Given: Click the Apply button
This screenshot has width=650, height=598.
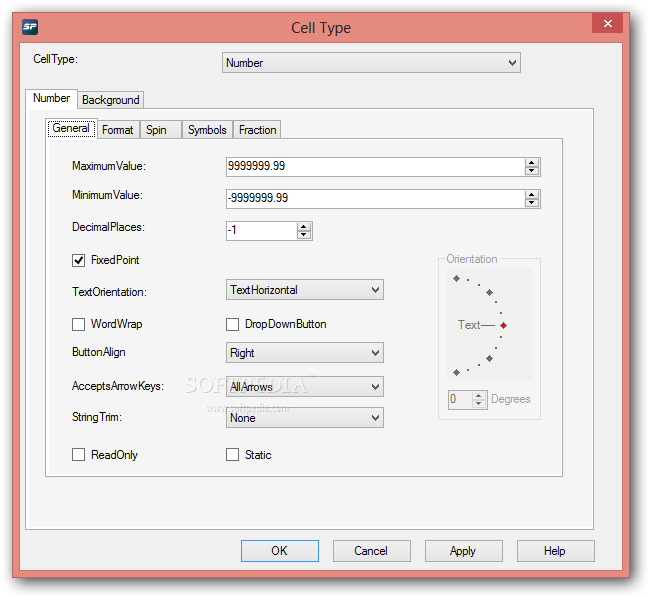Looking at the screenshot, I should pos(463,551).
